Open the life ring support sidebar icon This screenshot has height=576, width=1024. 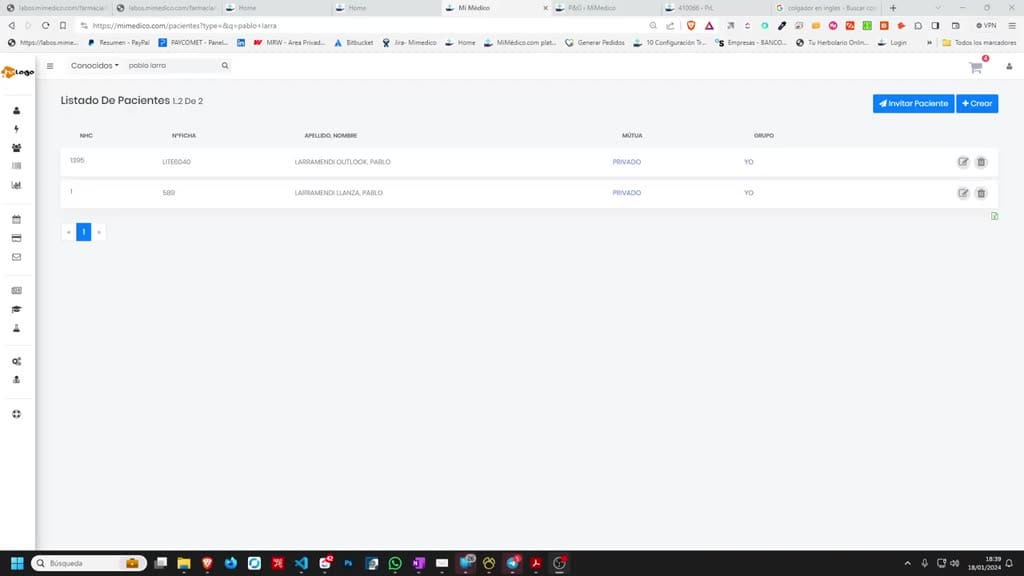pyautogui.click(x=16, y=414)
